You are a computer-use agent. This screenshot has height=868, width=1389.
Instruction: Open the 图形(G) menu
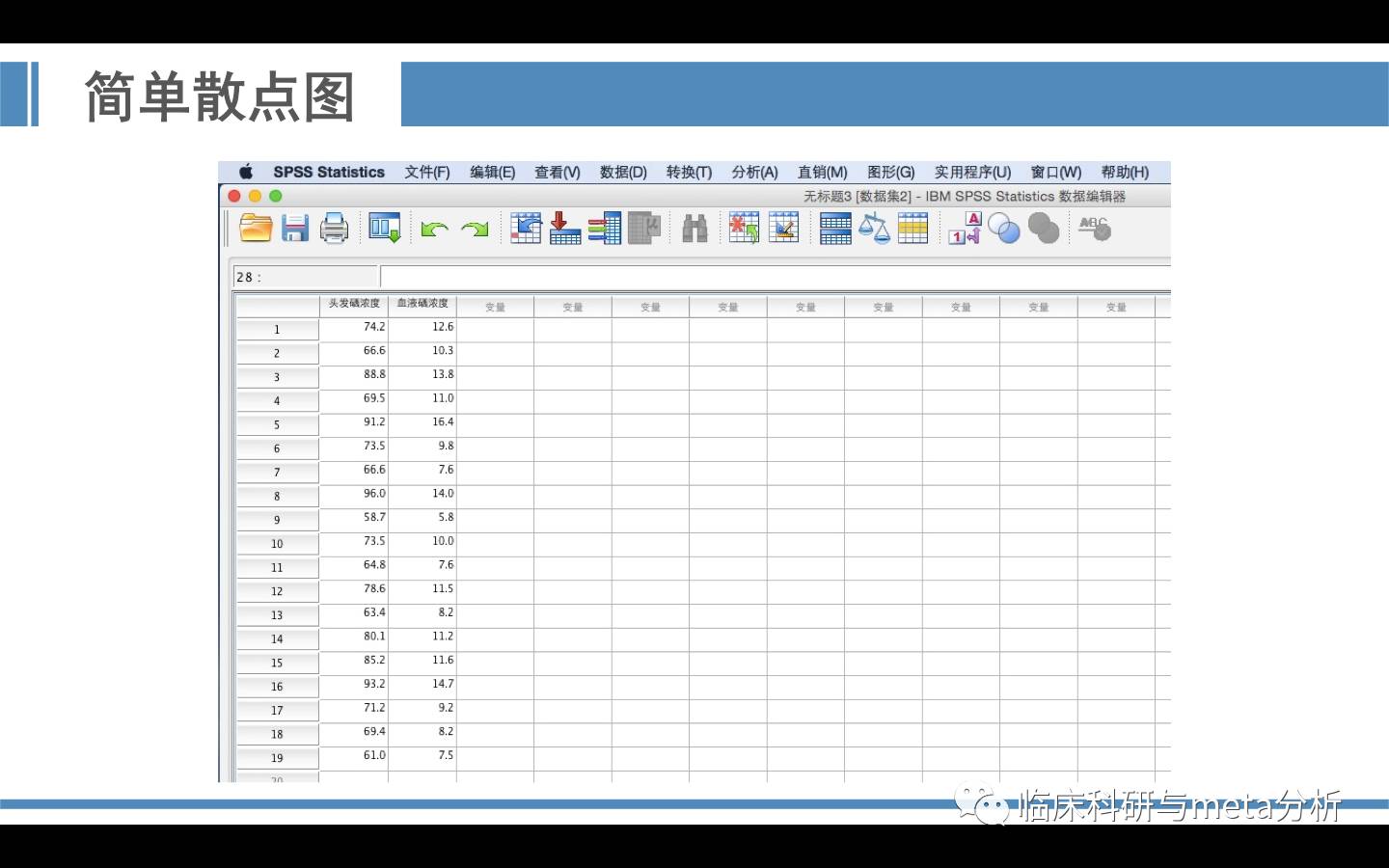tap(890, 172)
